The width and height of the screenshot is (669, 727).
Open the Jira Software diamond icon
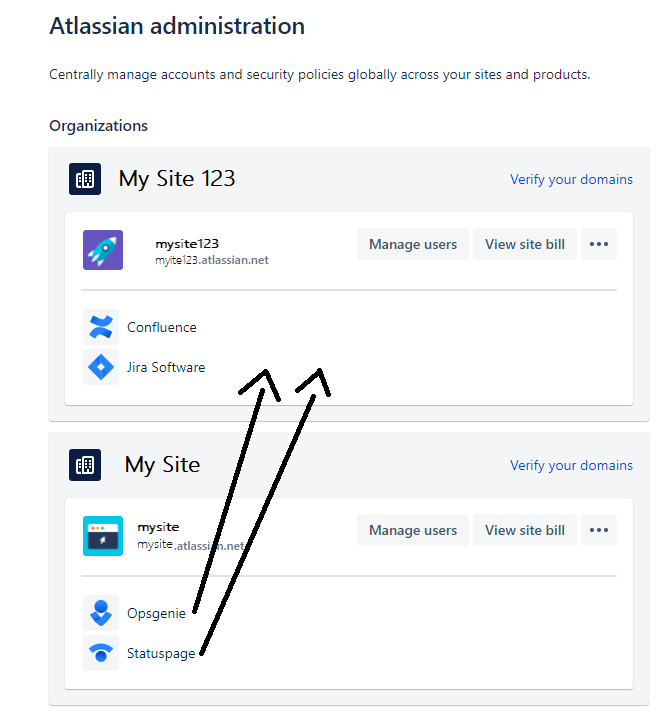point(101,367)
